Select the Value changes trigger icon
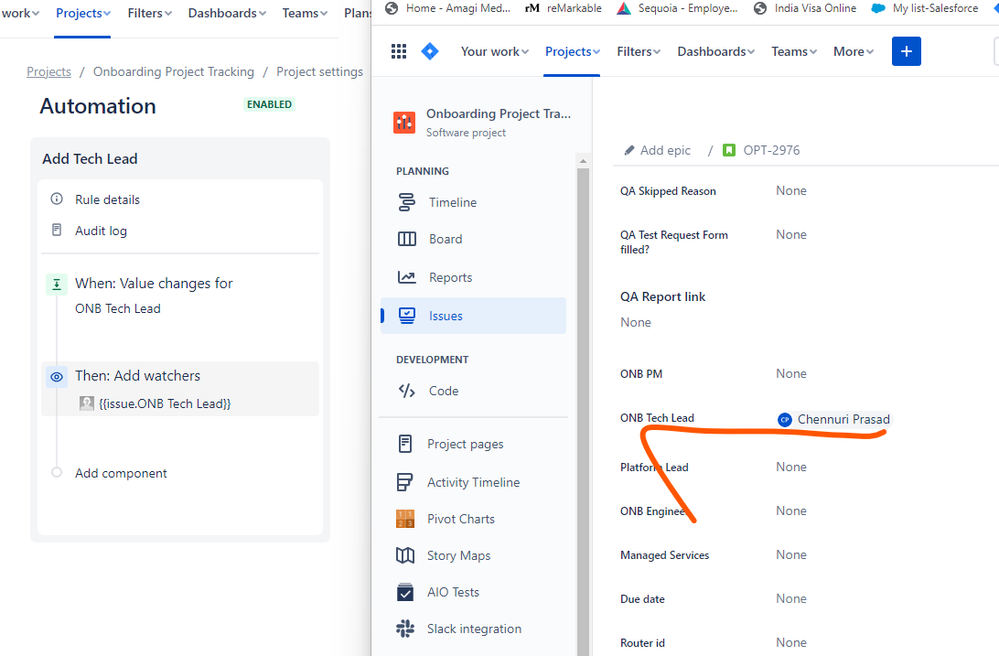Screen dimensions: 999x656 57,284
